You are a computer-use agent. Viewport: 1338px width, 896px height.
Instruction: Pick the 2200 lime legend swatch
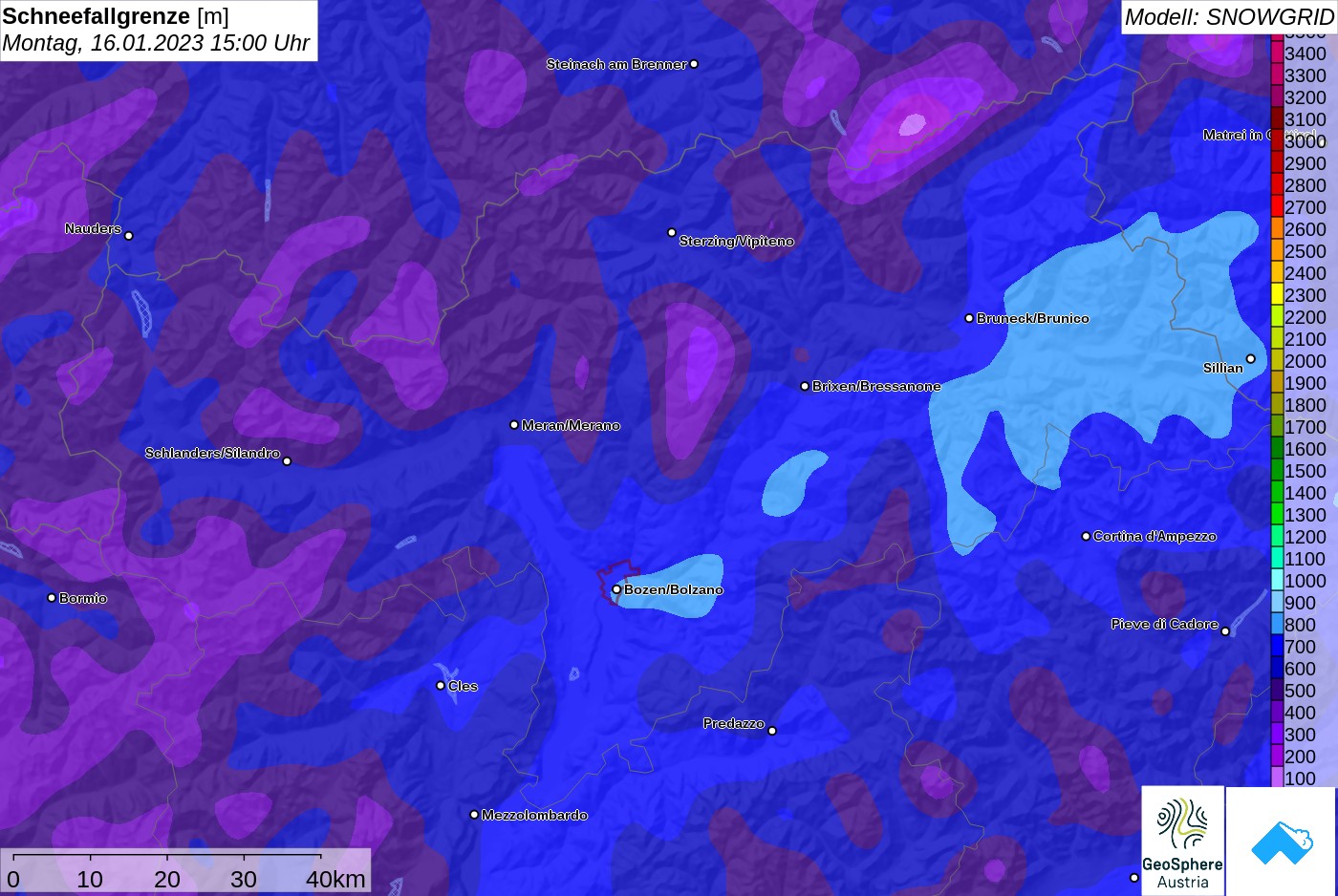[x=1277, y=317]
